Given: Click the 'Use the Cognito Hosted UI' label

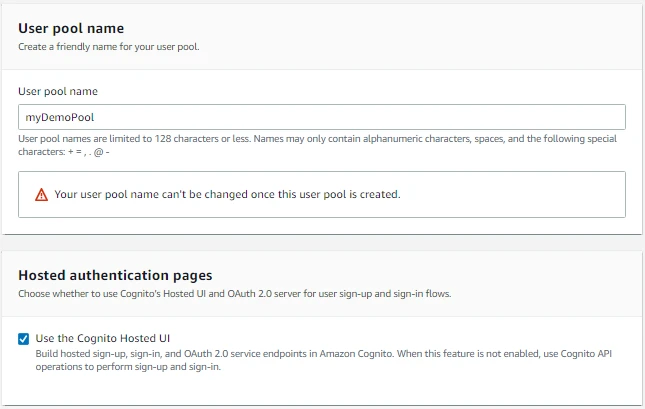Looking at the screenshot, I should pos(109,339).
